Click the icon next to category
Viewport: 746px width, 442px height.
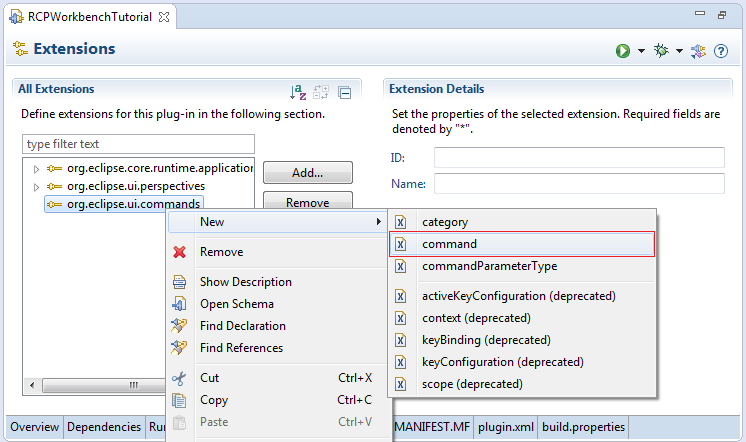401,222
